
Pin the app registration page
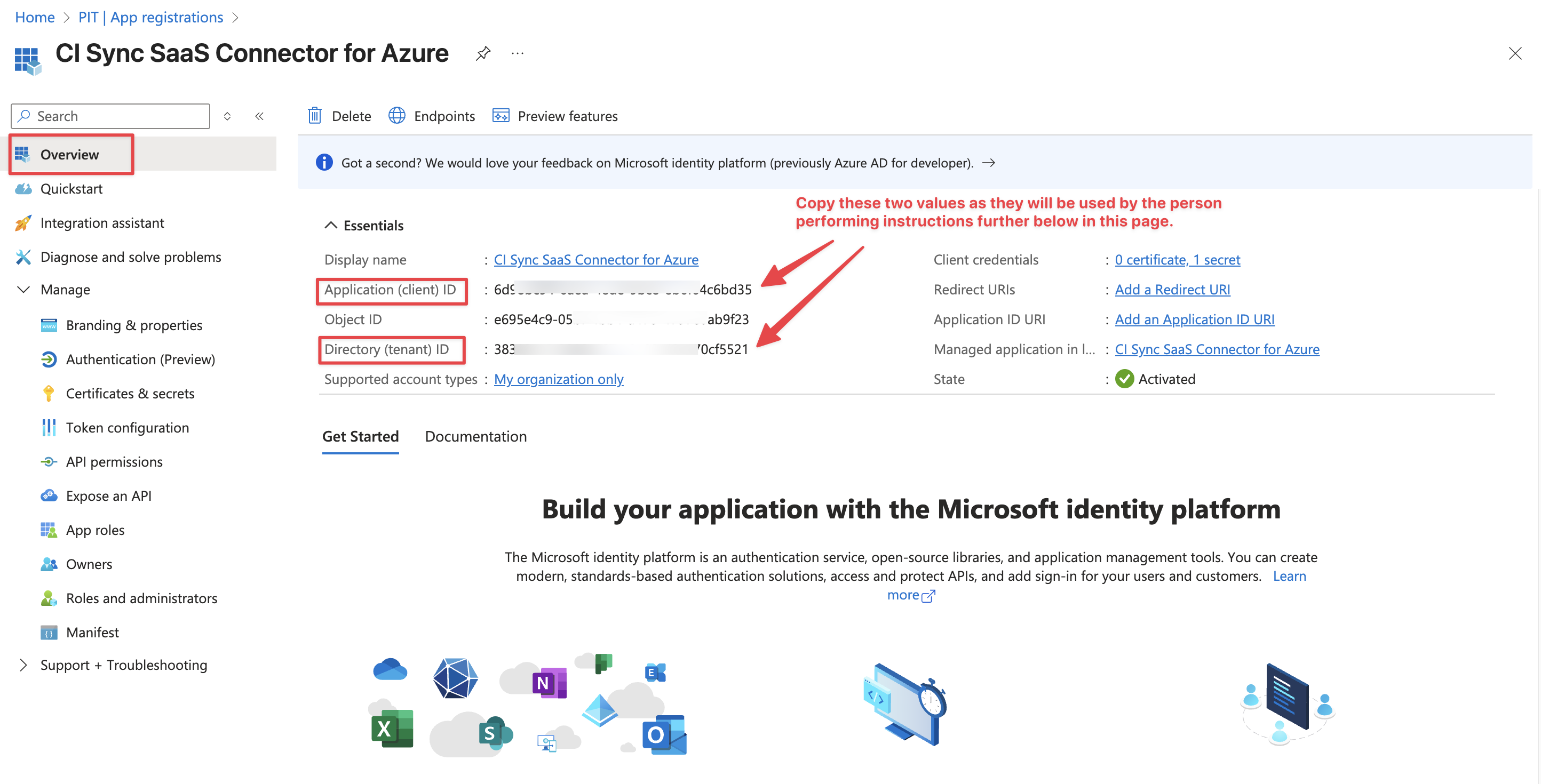(483, 54)
